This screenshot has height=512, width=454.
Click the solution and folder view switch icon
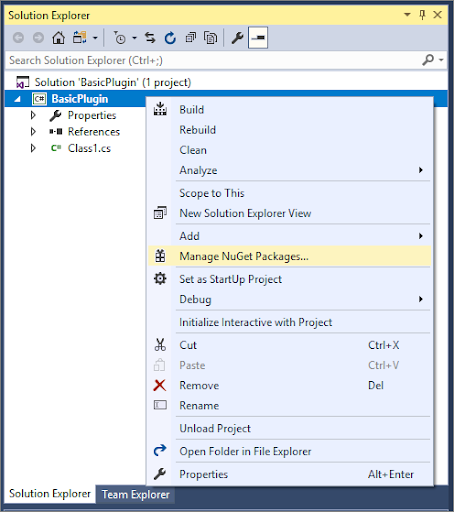tap(80, 38)
